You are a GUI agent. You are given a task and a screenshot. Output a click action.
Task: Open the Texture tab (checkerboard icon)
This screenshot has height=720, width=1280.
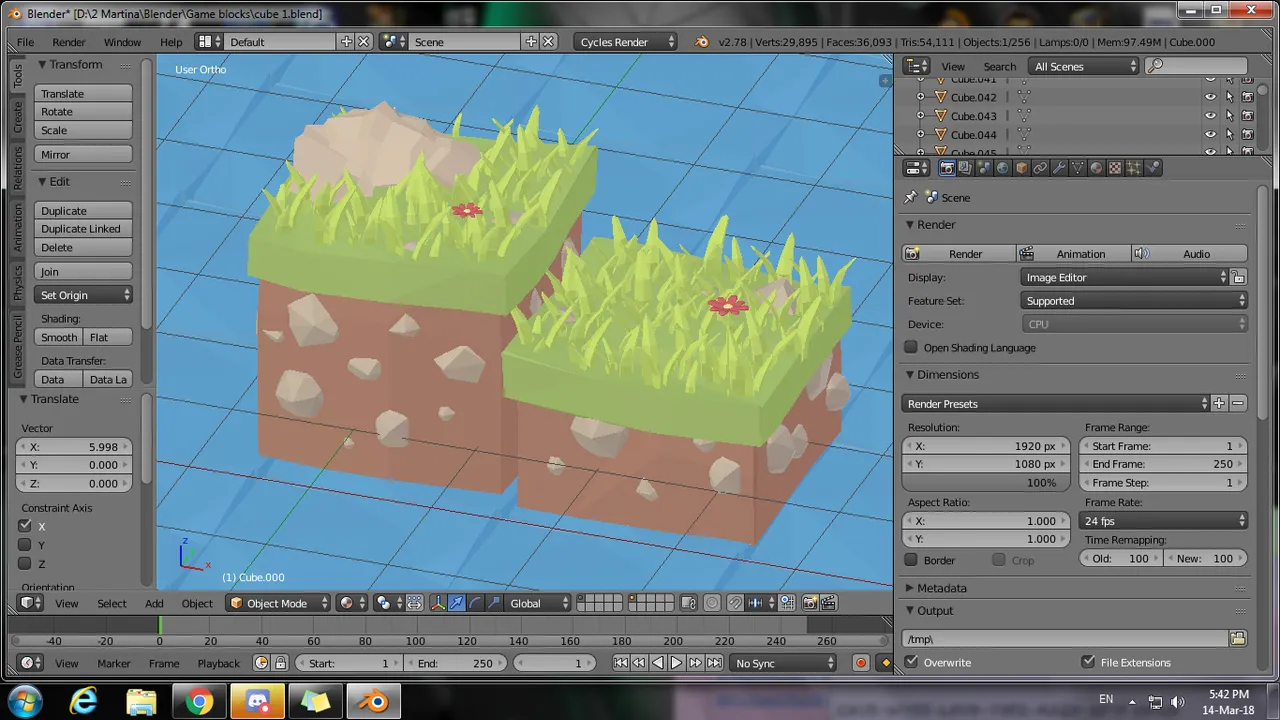1115,168
